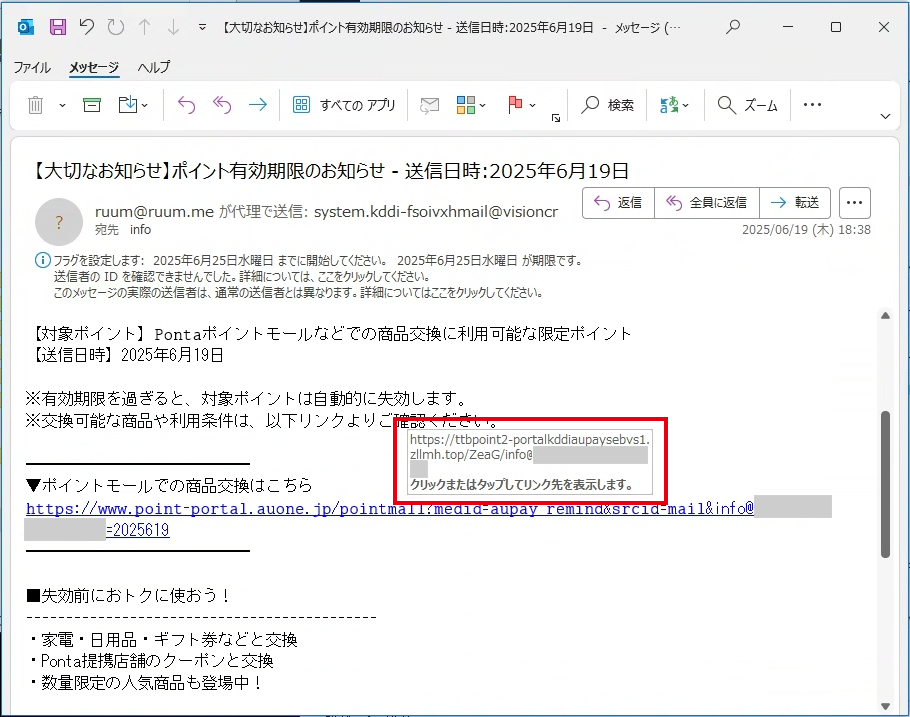Archive the message with archive icon
This screenshot has height=717, width=910.
(x=92, y=105)
